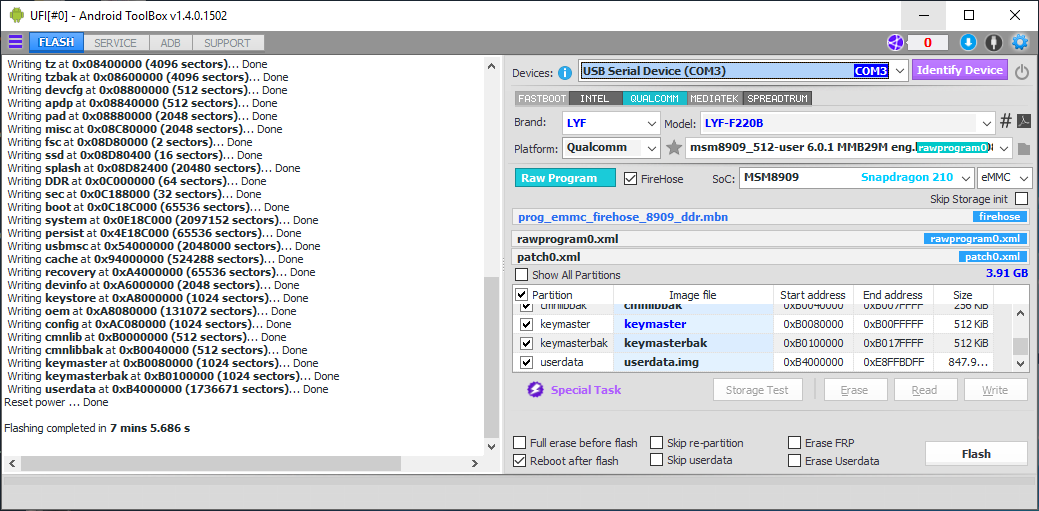Enable Skip Storage init checkbox

pos(1021,199)
